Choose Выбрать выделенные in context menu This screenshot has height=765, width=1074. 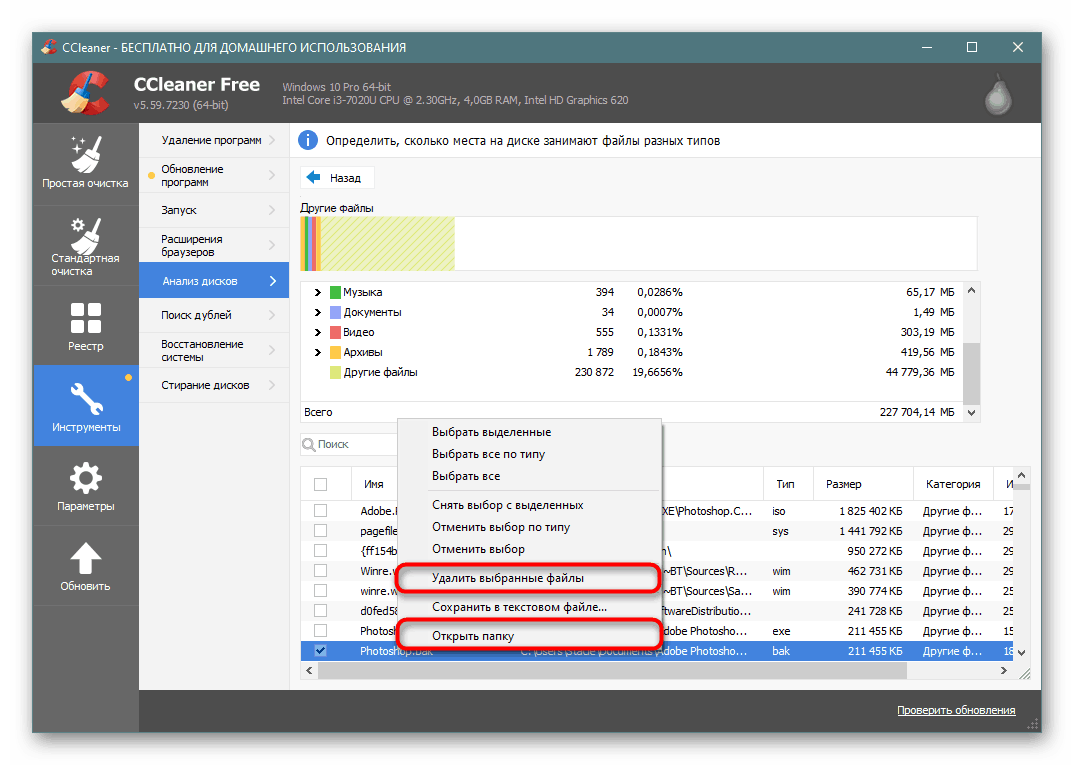click(x=529, y=432)
